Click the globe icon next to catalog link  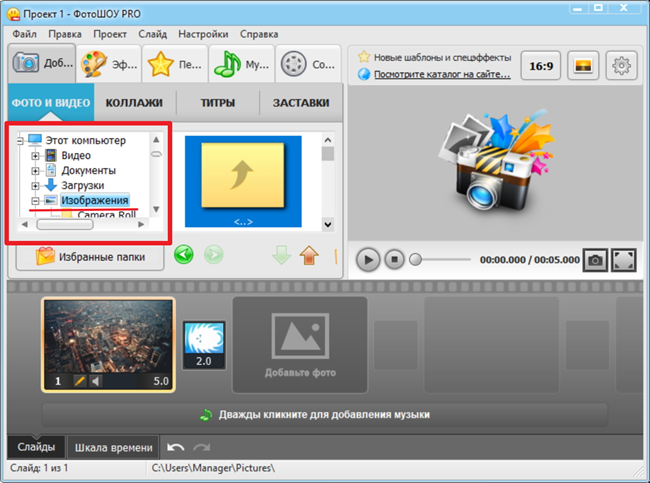pos(364,74)
